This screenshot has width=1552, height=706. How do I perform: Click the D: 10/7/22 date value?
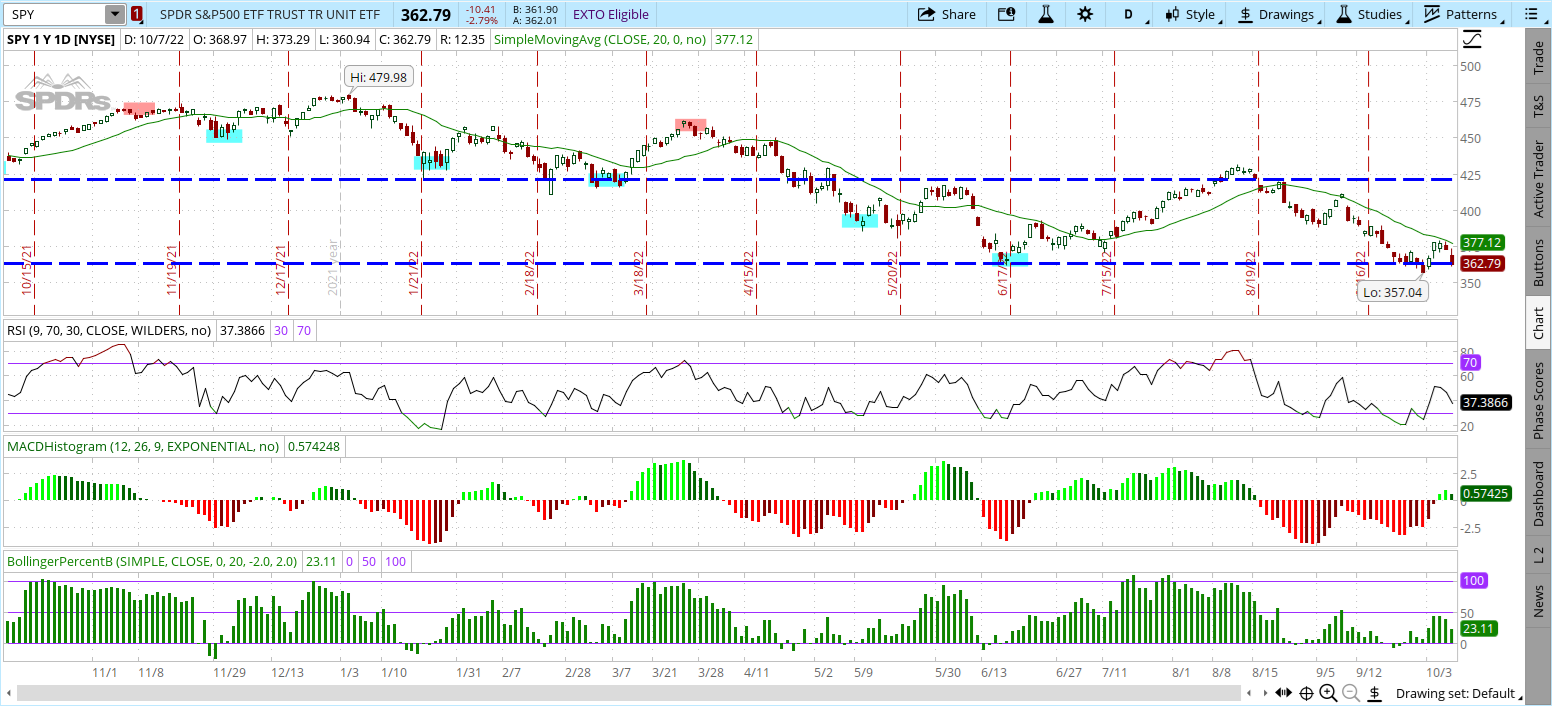pos(155,39)
